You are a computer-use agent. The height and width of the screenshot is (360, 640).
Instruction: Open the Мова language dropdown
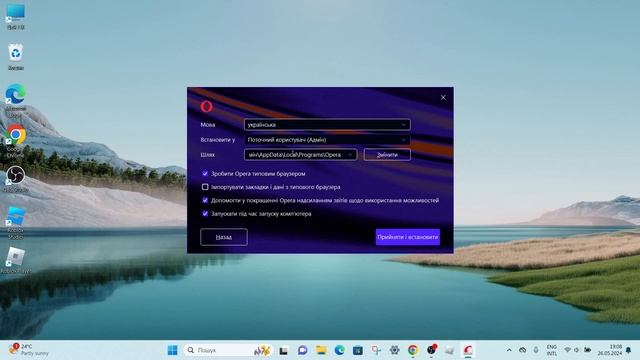[327, 124]
